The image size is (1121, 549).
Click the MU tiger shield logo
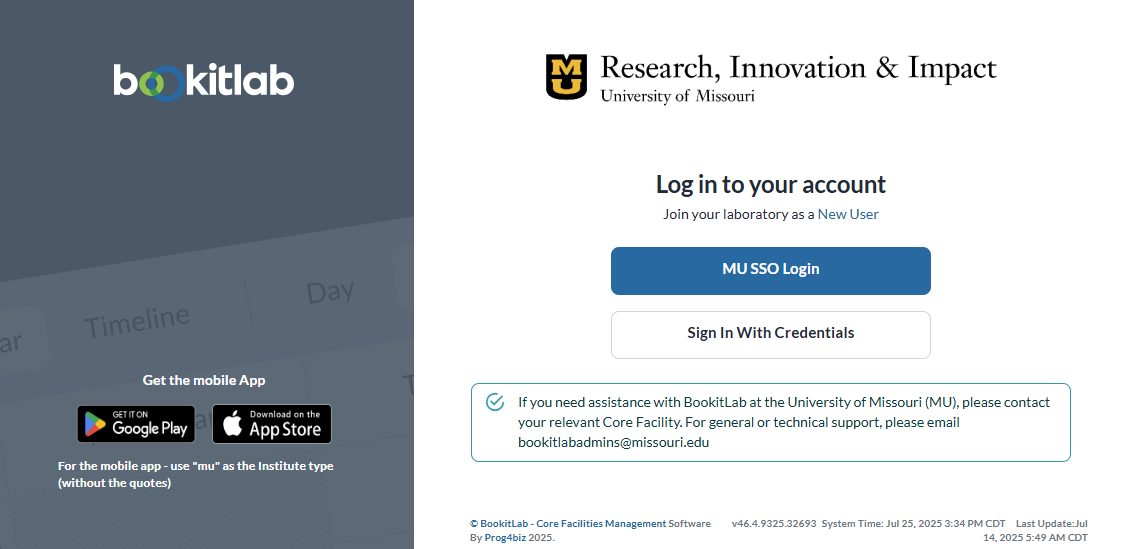pos(566,77)
